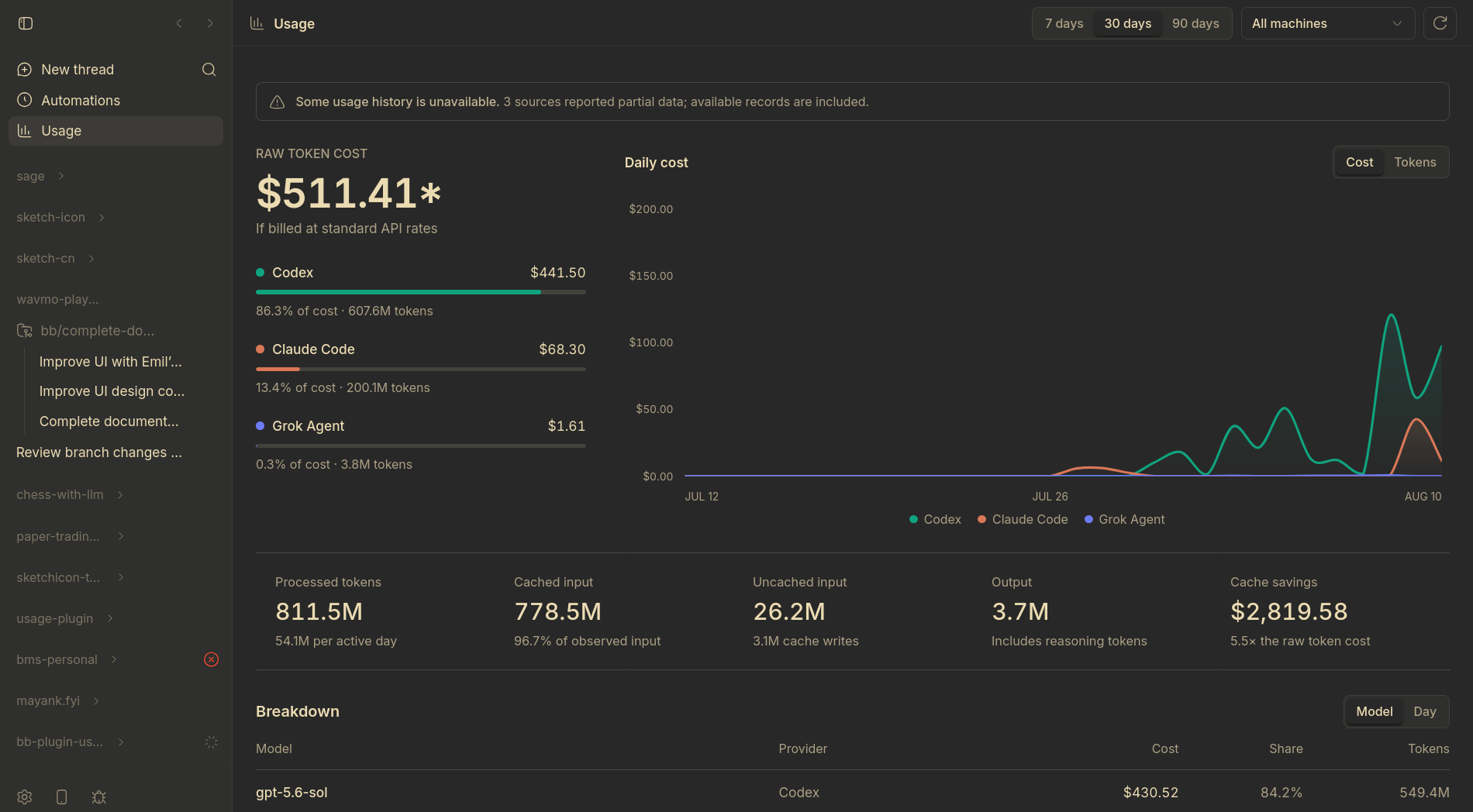Screen dimensions: 1473x812
Task: Switch daily chart to Tokens
Action: [1415, 162]
